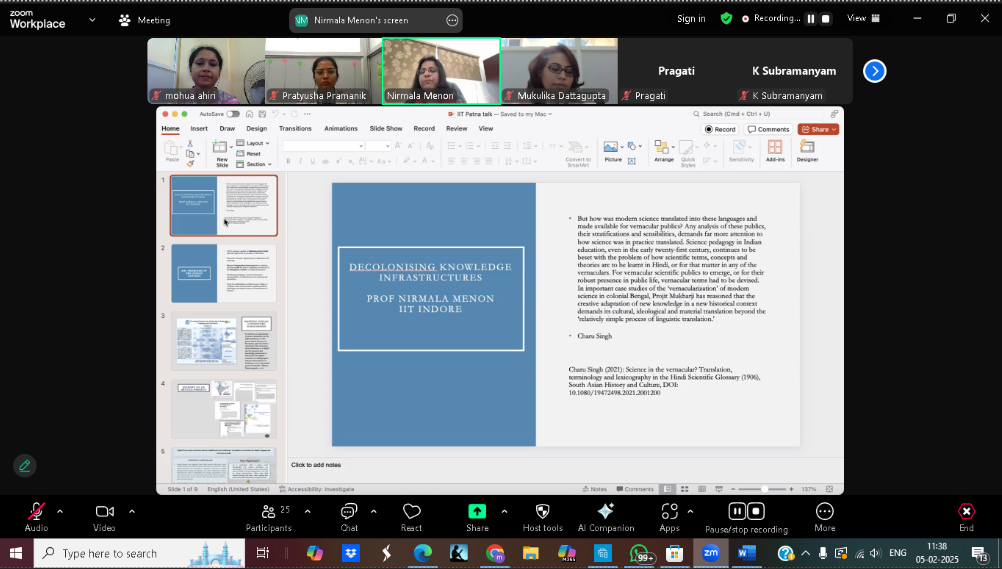Viewport: 1002px width, 569px height.
Task: Show next participants with blue arrow
Action: pyautogui.click(x=874, y=71)
